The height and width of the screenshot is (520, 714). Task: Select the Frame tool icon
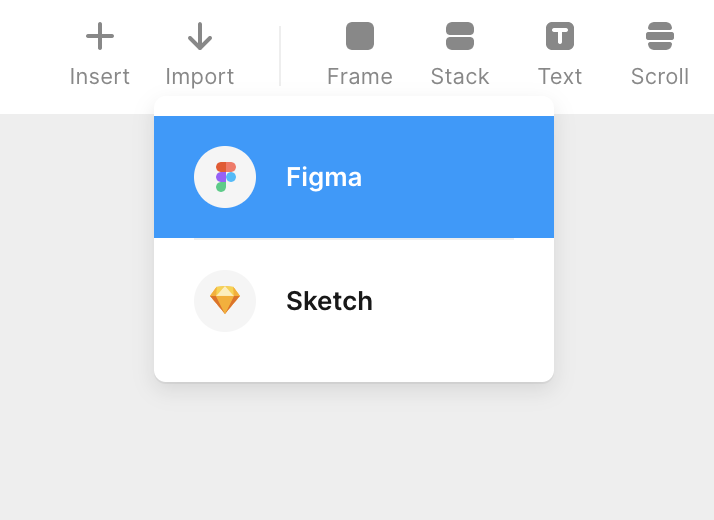tap(360, 37)
